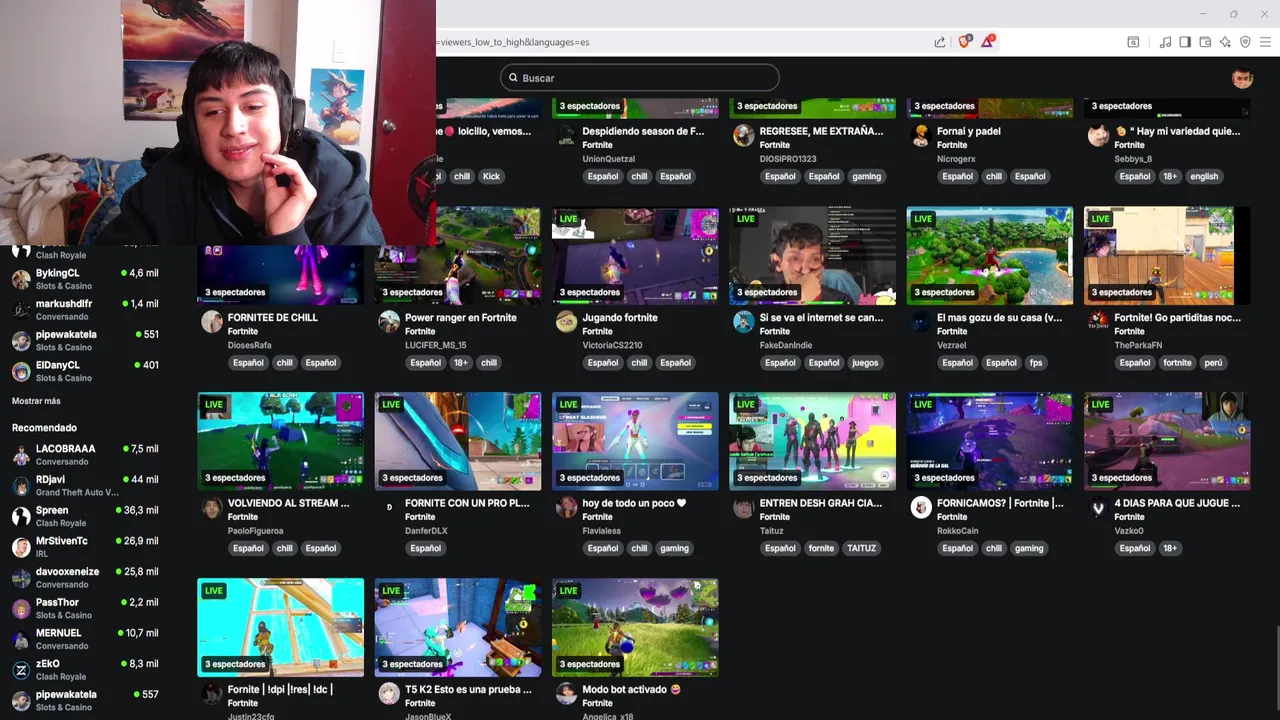Open MERNUEL channel in recommended list
The image size is (1280, 720).
click(x=85, y=638)
